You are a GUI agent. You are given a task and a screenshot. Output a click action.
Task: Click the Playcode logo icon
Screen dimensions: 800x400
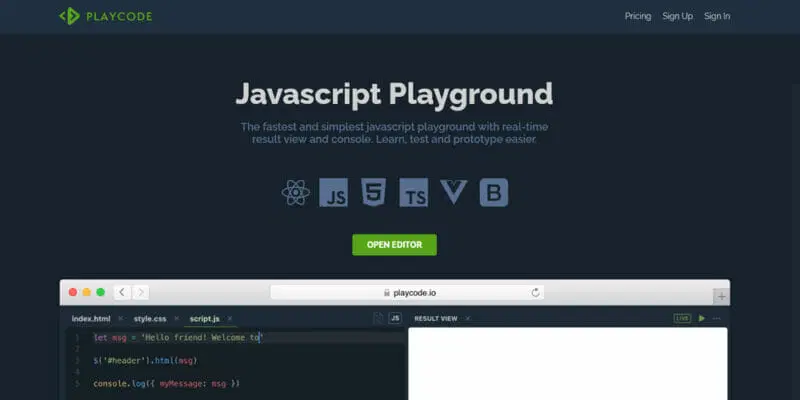pos(69,16)
